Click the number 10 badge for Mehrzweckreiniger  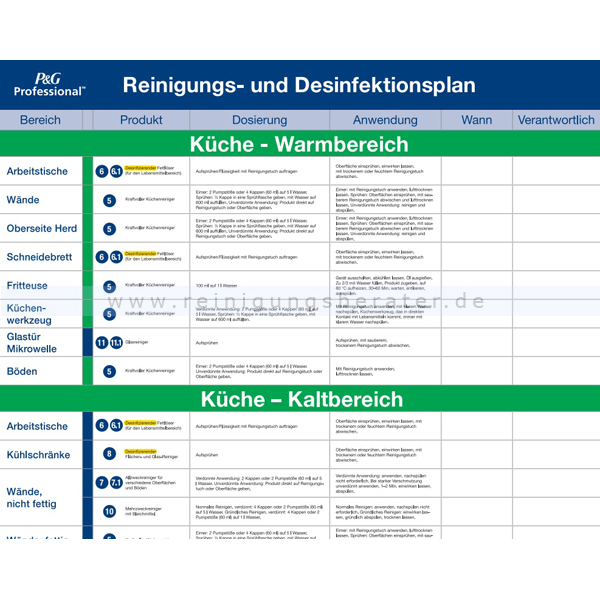(109, 511)
